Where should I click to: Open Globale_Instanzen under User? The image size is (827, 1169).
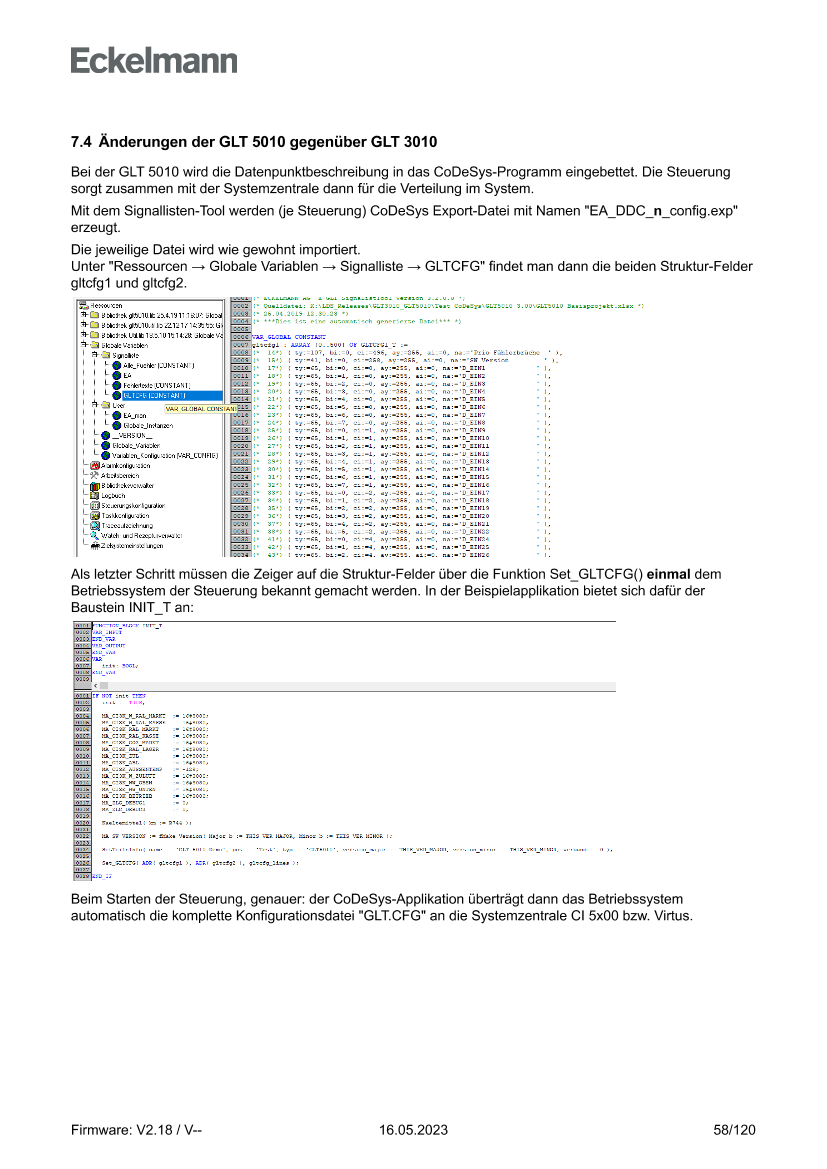click(149, 425)
